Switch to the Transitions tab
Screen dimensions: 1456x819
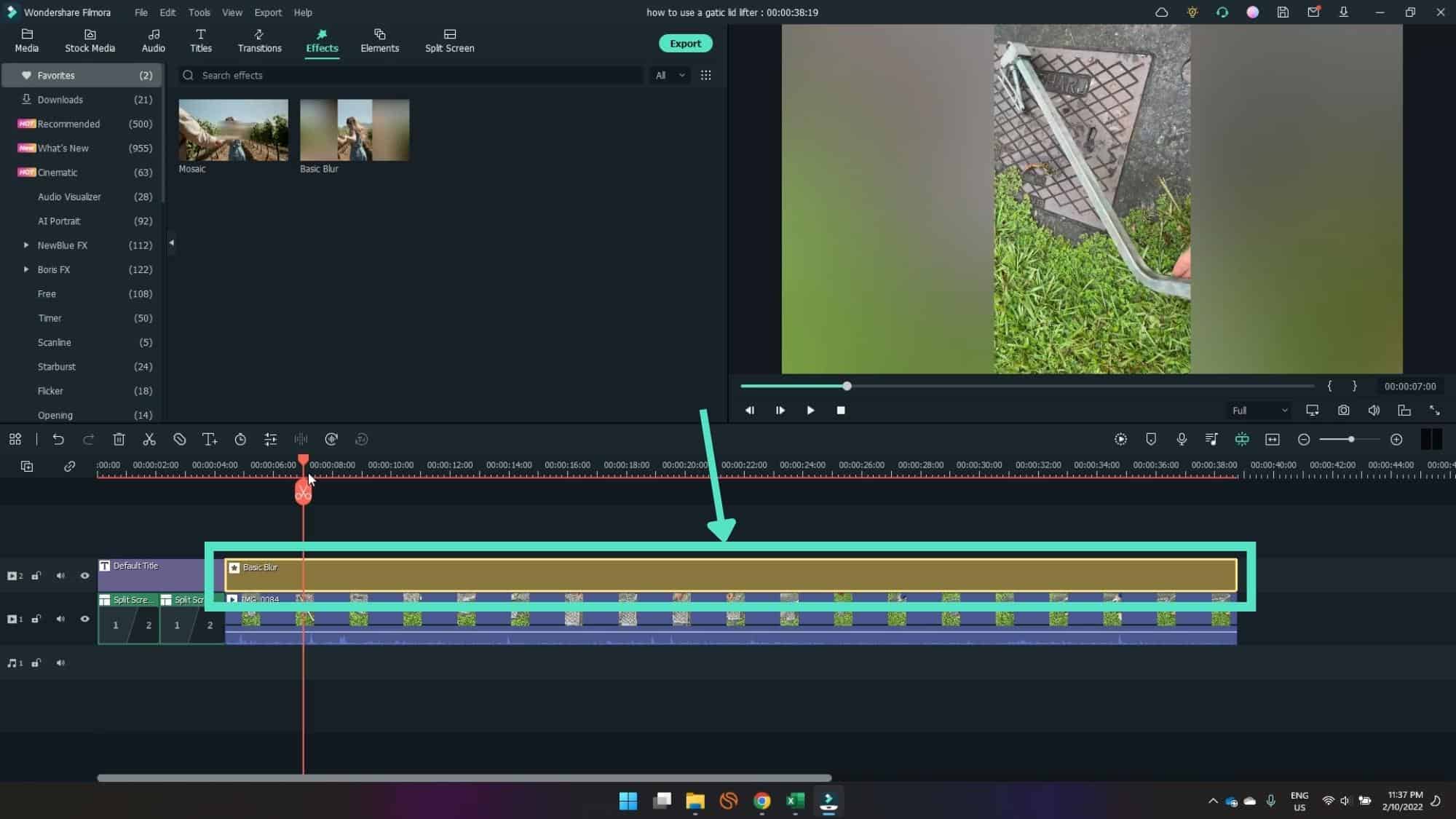(259, 41)
